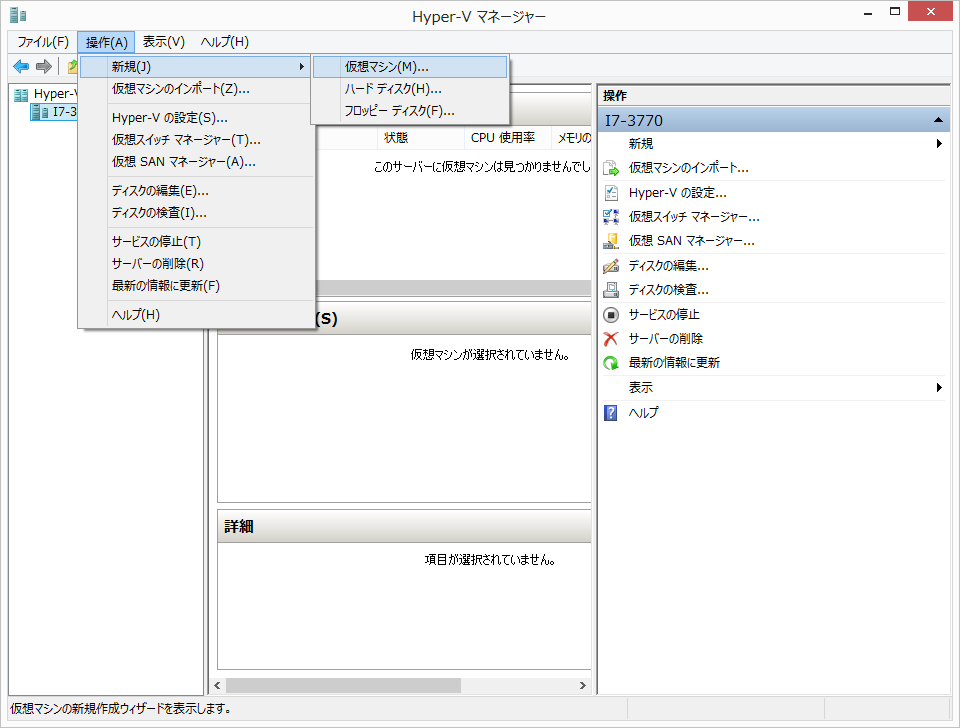Select 仮想マシンのインポート(Z)... menu entry
960x728 pixels.
pyautogui.click(x=195, y=89)
